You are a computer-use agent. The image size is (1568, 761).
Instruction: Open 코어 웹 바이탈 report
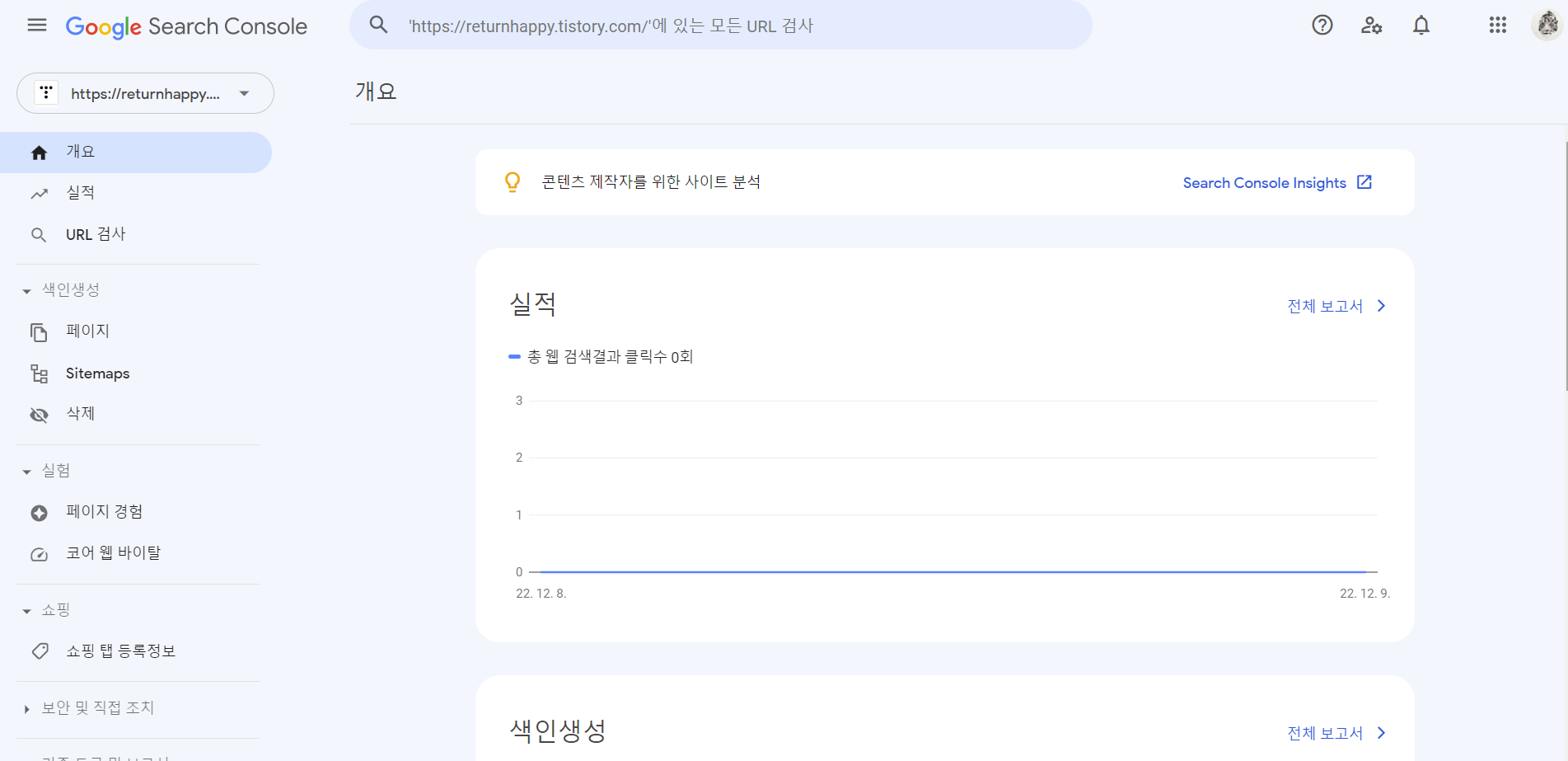pos(136,554)
